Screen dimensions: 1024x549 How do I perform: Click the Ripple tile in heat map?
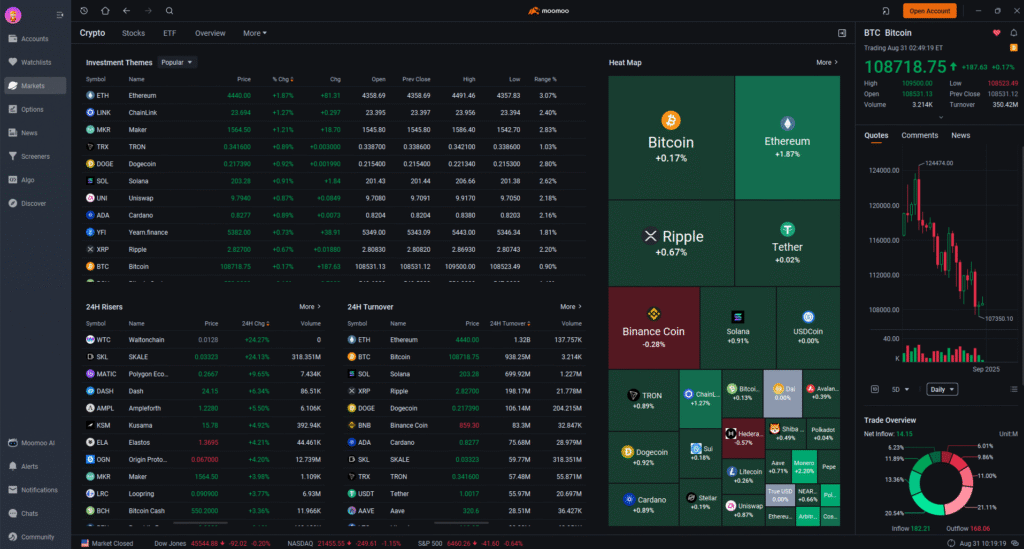(x=671, y=243)
